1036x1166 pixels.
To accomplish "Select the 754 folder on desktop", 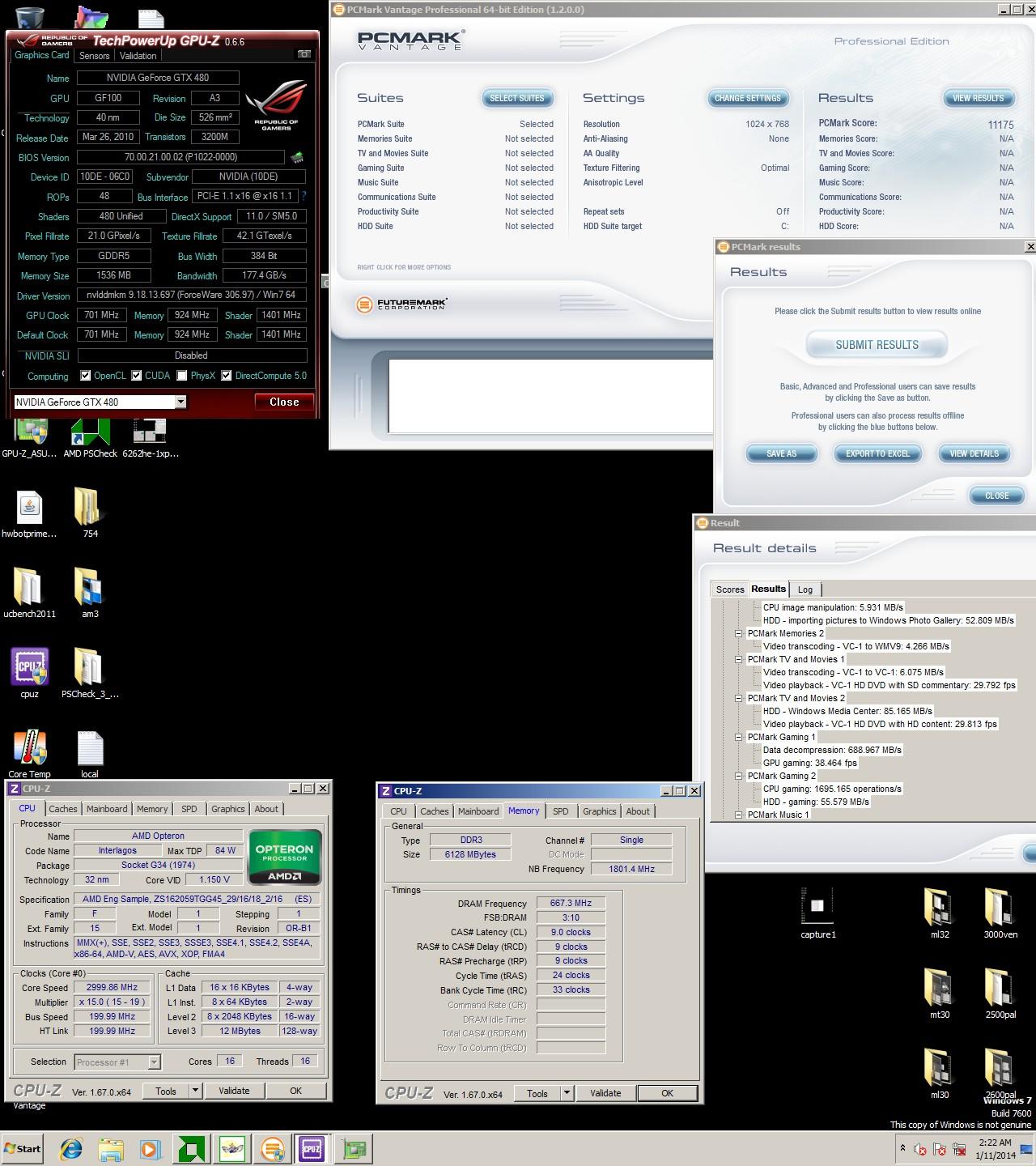I will point(90,512).
